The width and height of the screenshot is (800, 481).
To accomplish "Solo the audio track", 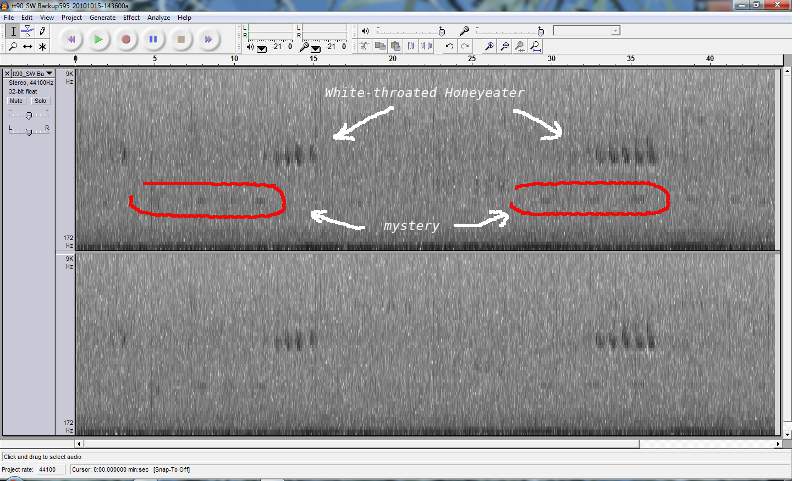I will tap(39, 101).
